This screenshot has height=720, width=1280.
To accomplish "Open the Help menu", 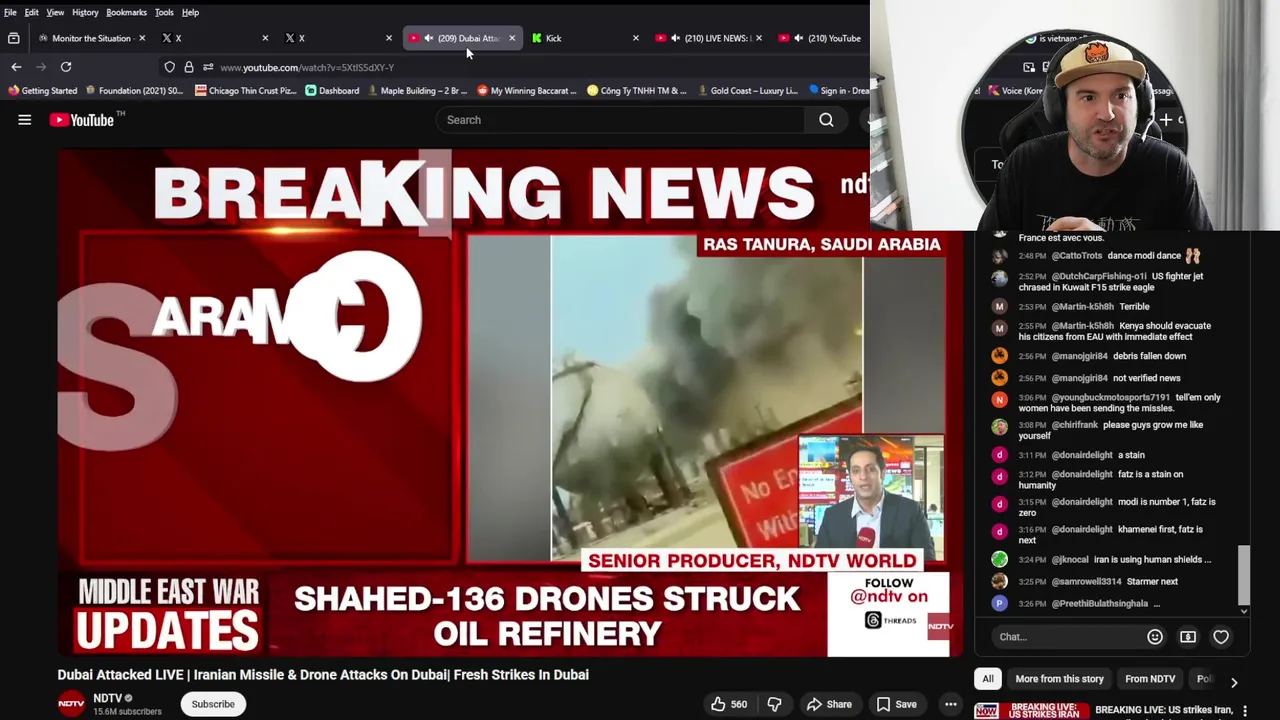I will [190, 12].
